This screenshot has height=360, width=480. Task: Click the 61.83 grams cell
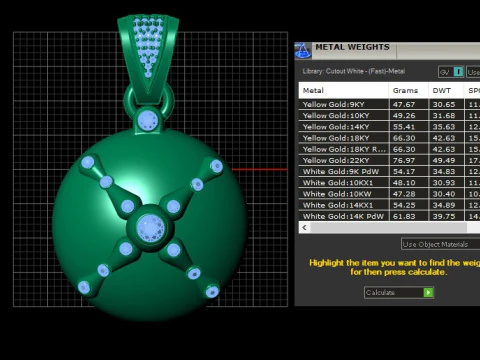click(x=408, y=216)
